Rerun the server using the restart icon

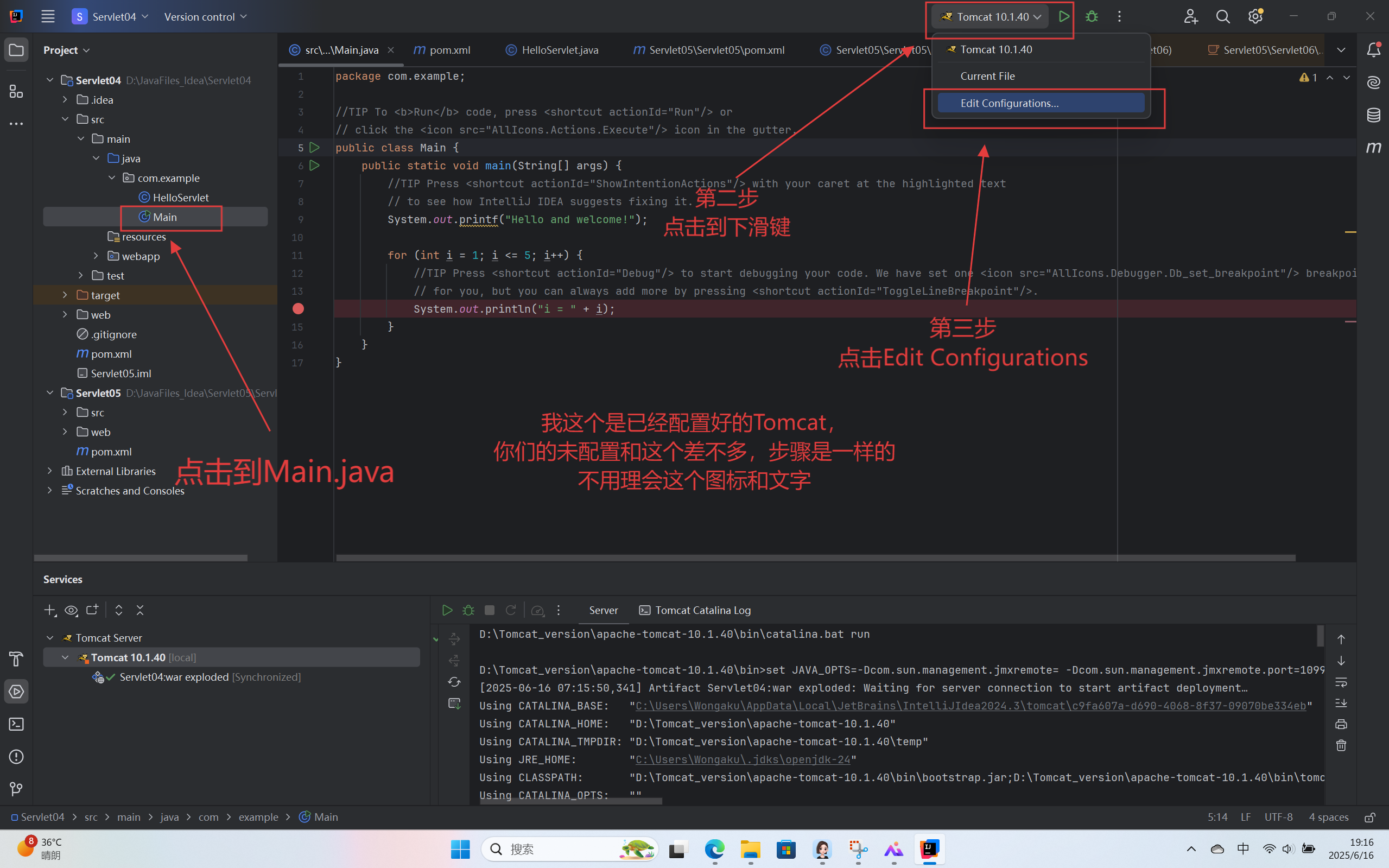(511, 610)
